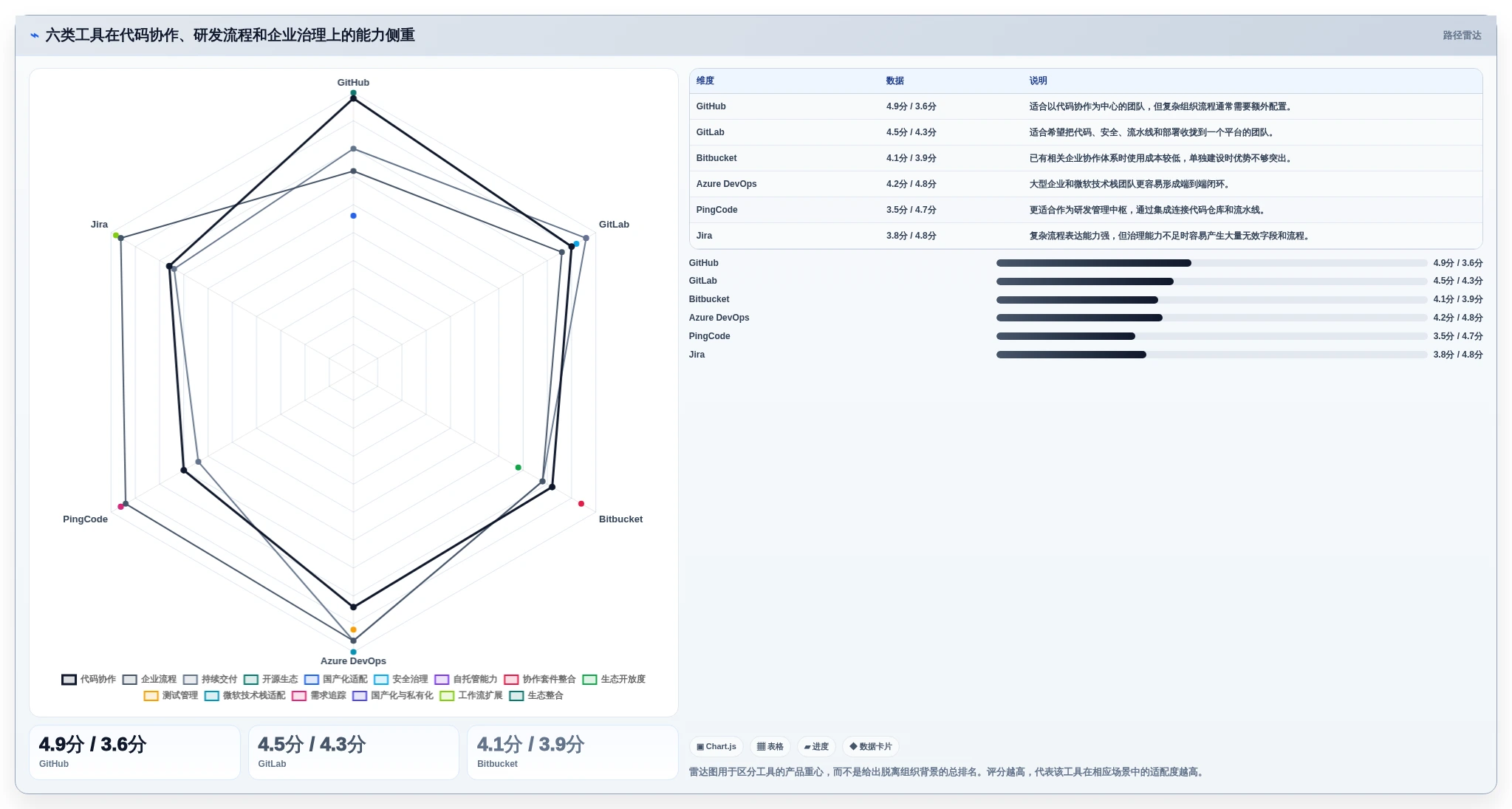Select the Azure DevOps table row
1512x809 pixels.
click(x=1085, y=185)
